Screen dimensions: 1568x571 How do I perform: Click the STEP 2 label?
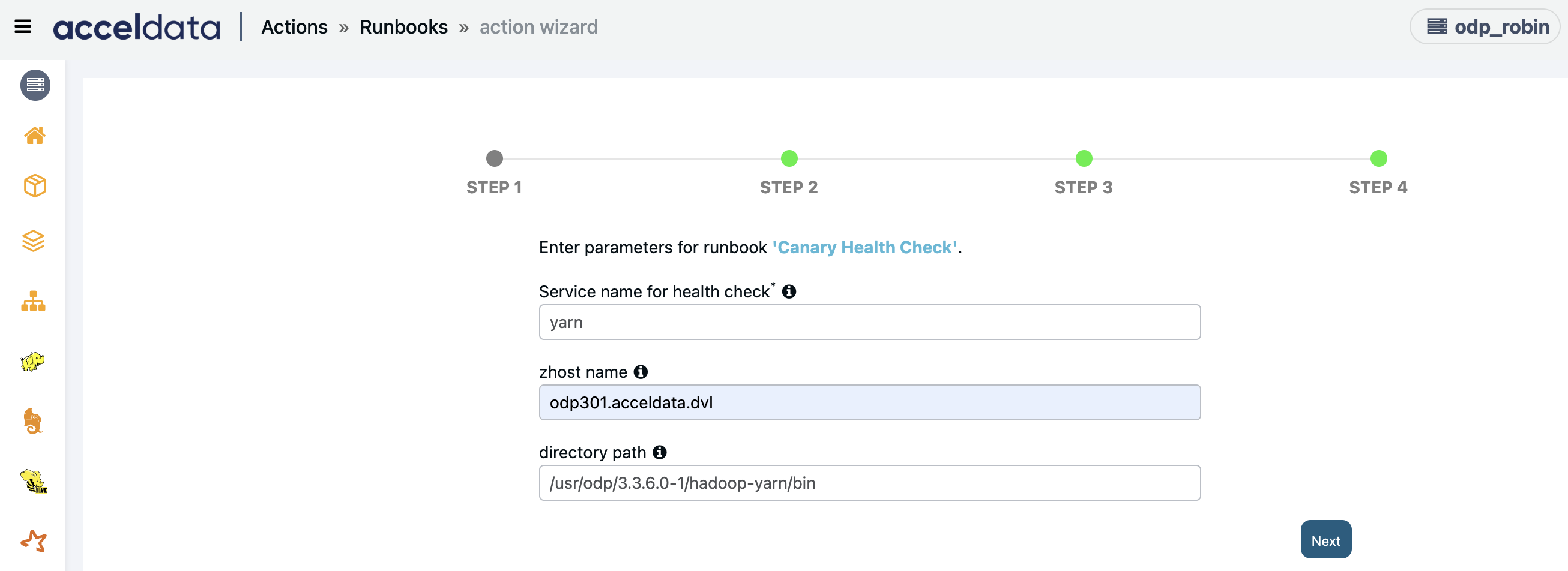coord(789,187)
